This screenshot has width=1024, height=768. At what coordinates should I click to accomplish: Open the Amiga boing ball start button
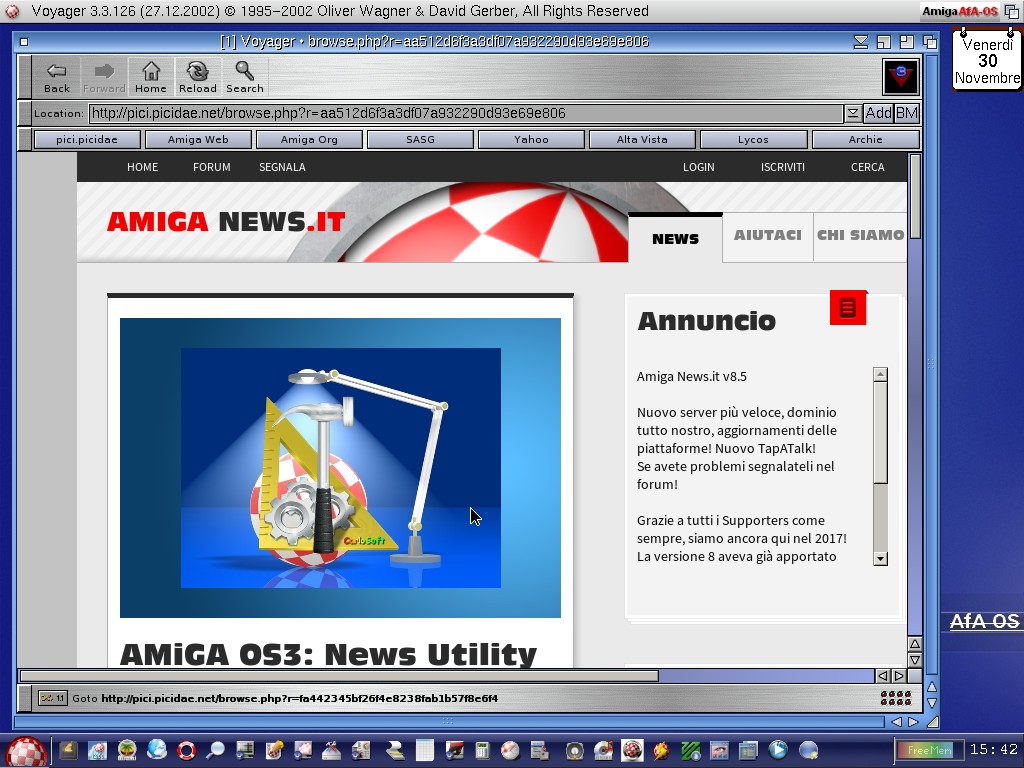pyautogui.click(x=26, y=750)
